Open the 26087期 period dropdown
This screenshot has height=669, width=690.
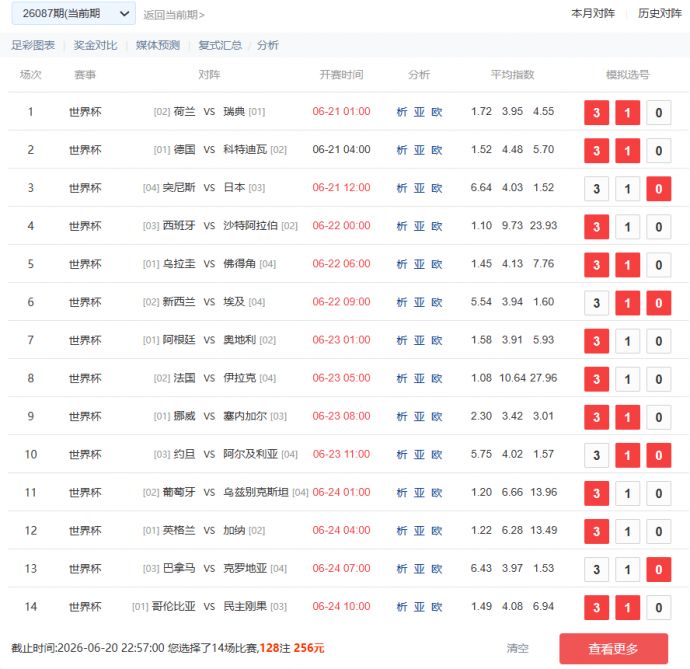pos(73,14)
